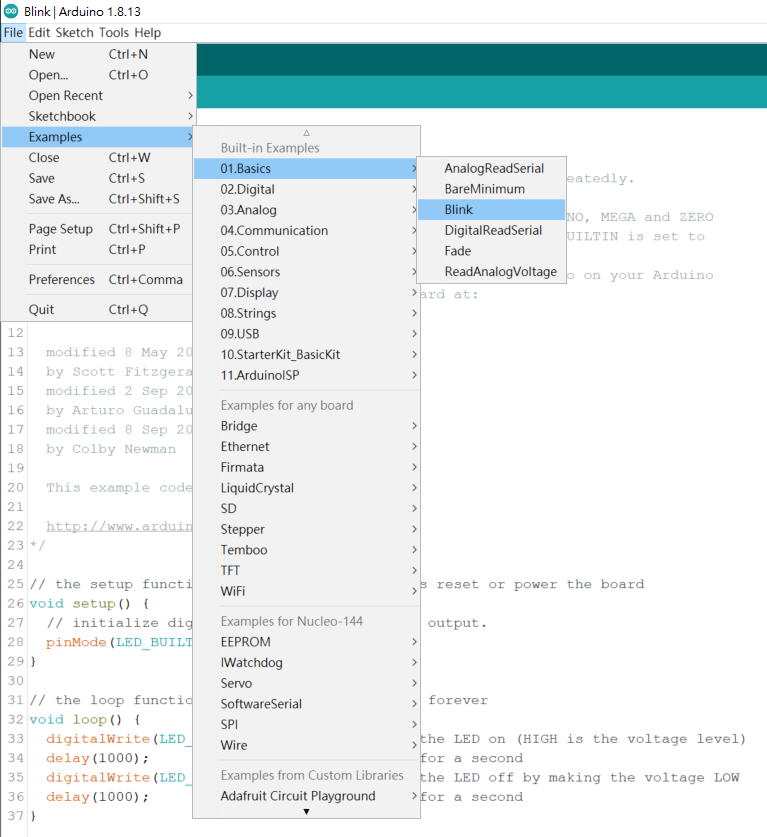Open the Firmata library examples
The width and height of the screenshot is (767, 837).
(x=306, y=468)
